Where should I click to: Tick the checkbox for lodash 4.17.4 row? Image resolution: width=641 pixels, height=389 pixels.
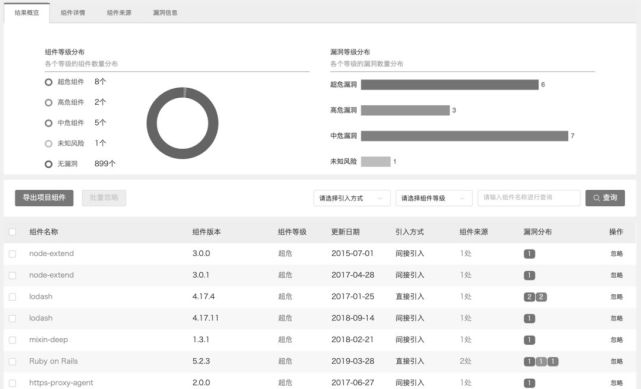[12, 297]
